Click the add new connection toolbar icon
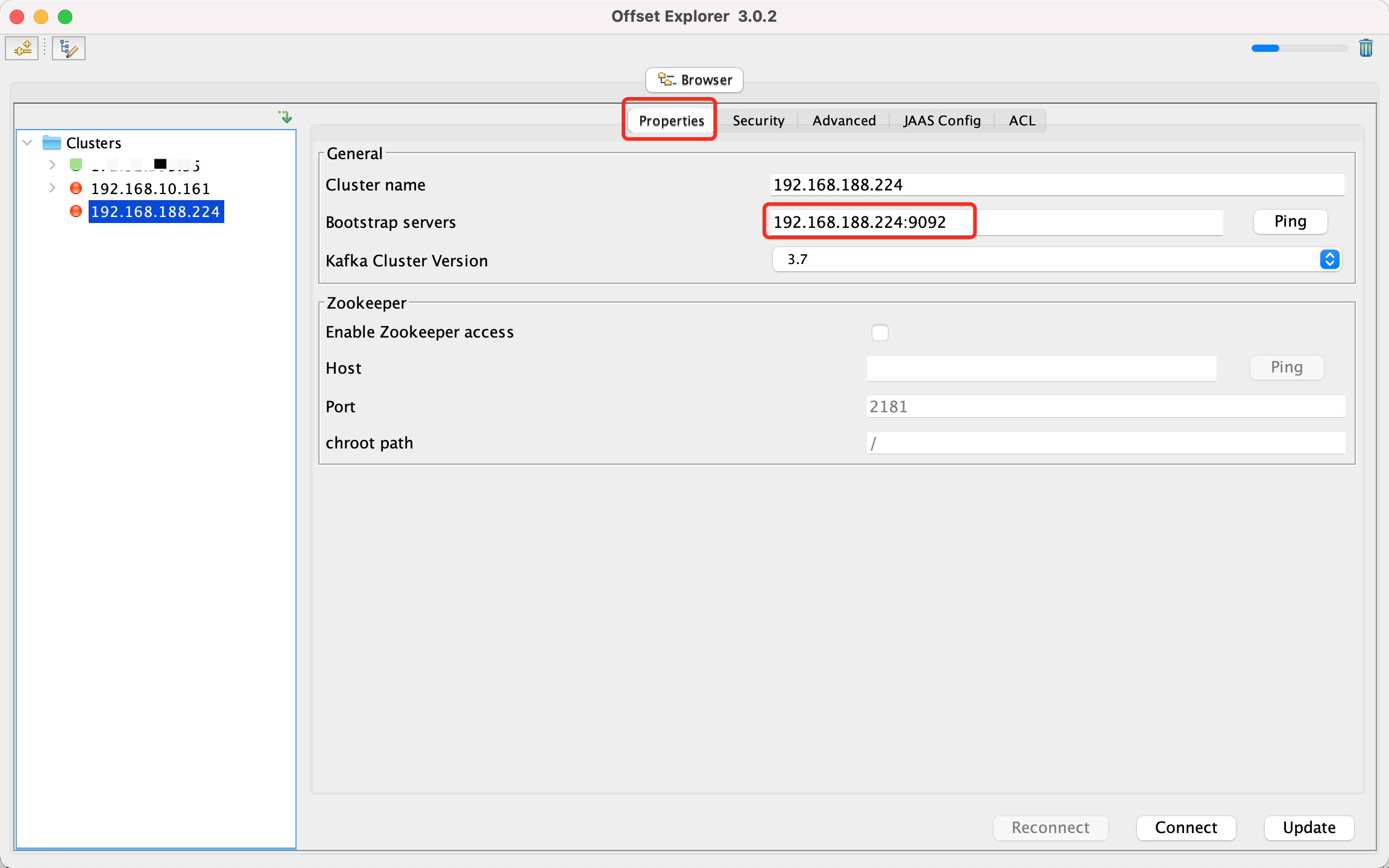Image resolution: width=1389 pixels, height=868 pixels. click(22, 48)
